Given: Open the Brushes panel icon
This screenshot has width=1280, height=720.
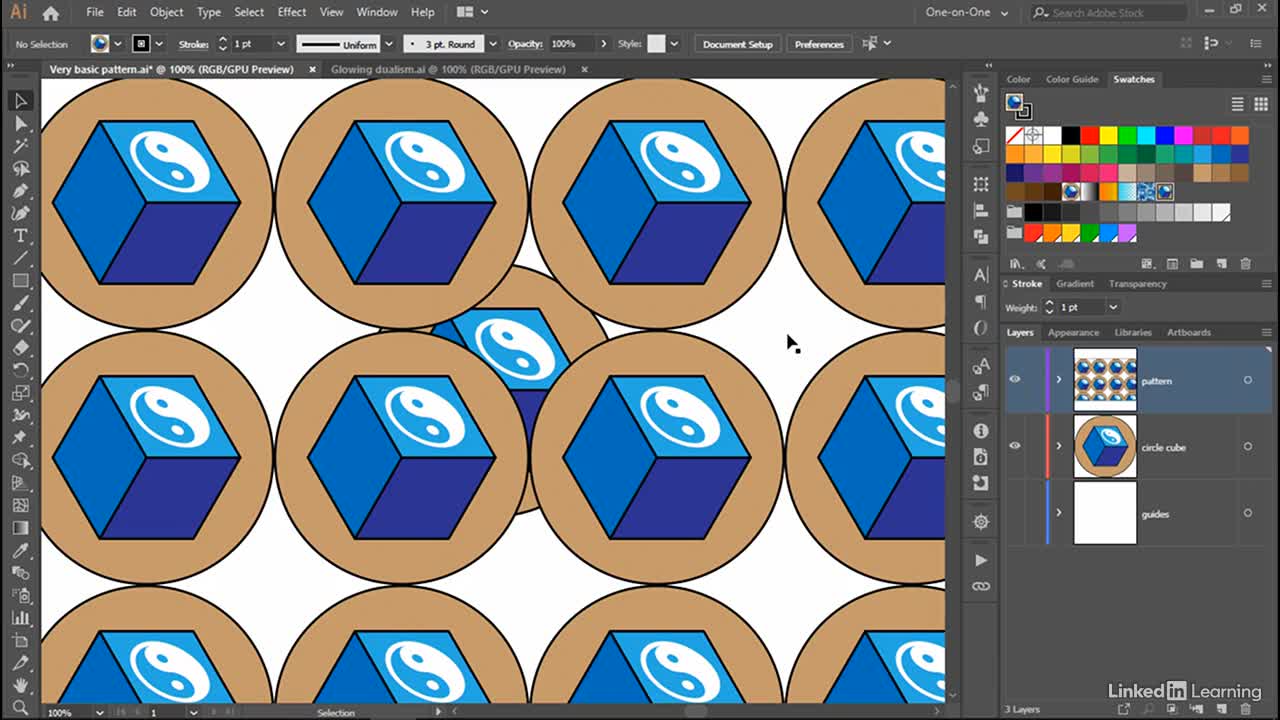Looking at the screenshot, I should point(981,93).
